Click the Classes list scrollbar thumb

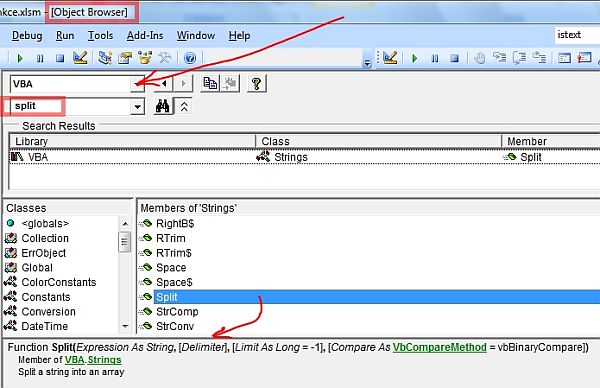point(125,241)
